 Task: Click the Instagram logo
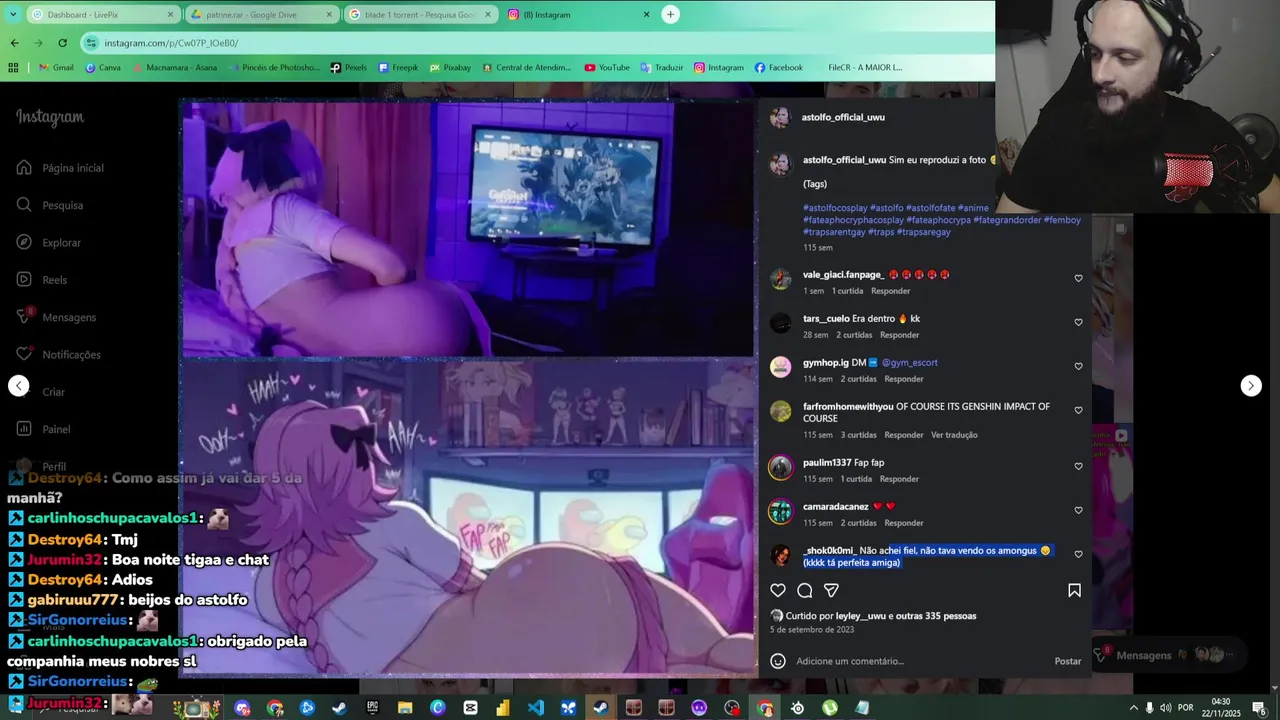click(50, 117)
